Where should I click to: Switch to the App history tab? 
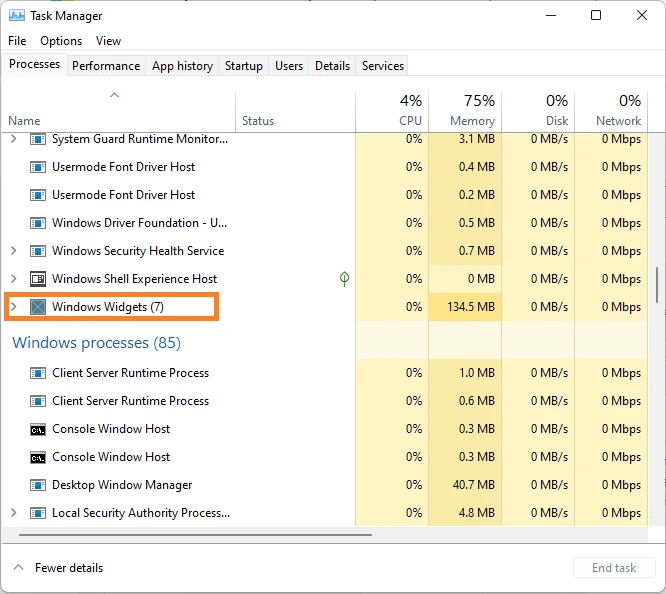pyautogui.click(x=182, y=66)
